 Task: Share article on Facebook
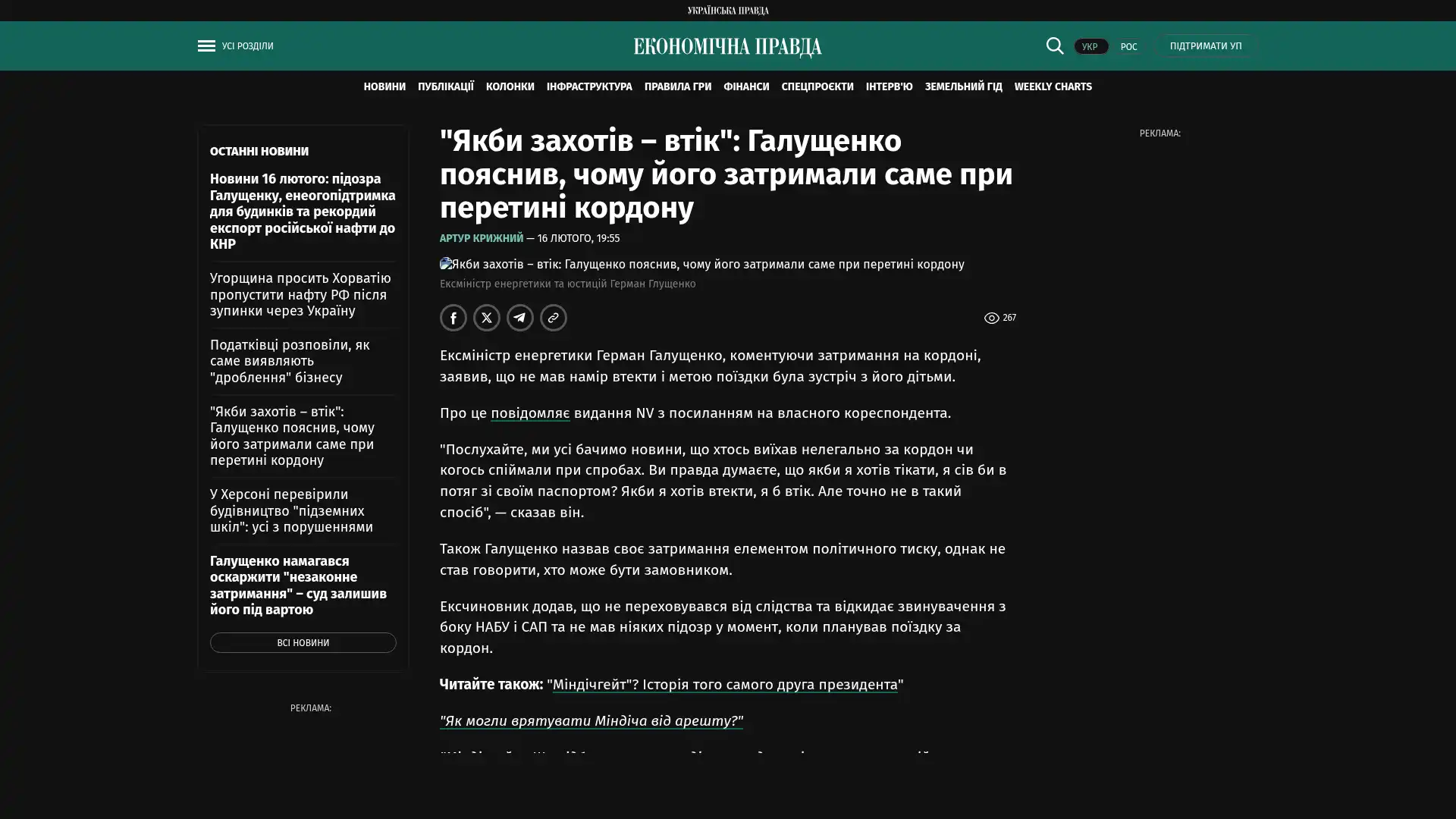coord(453,318)
